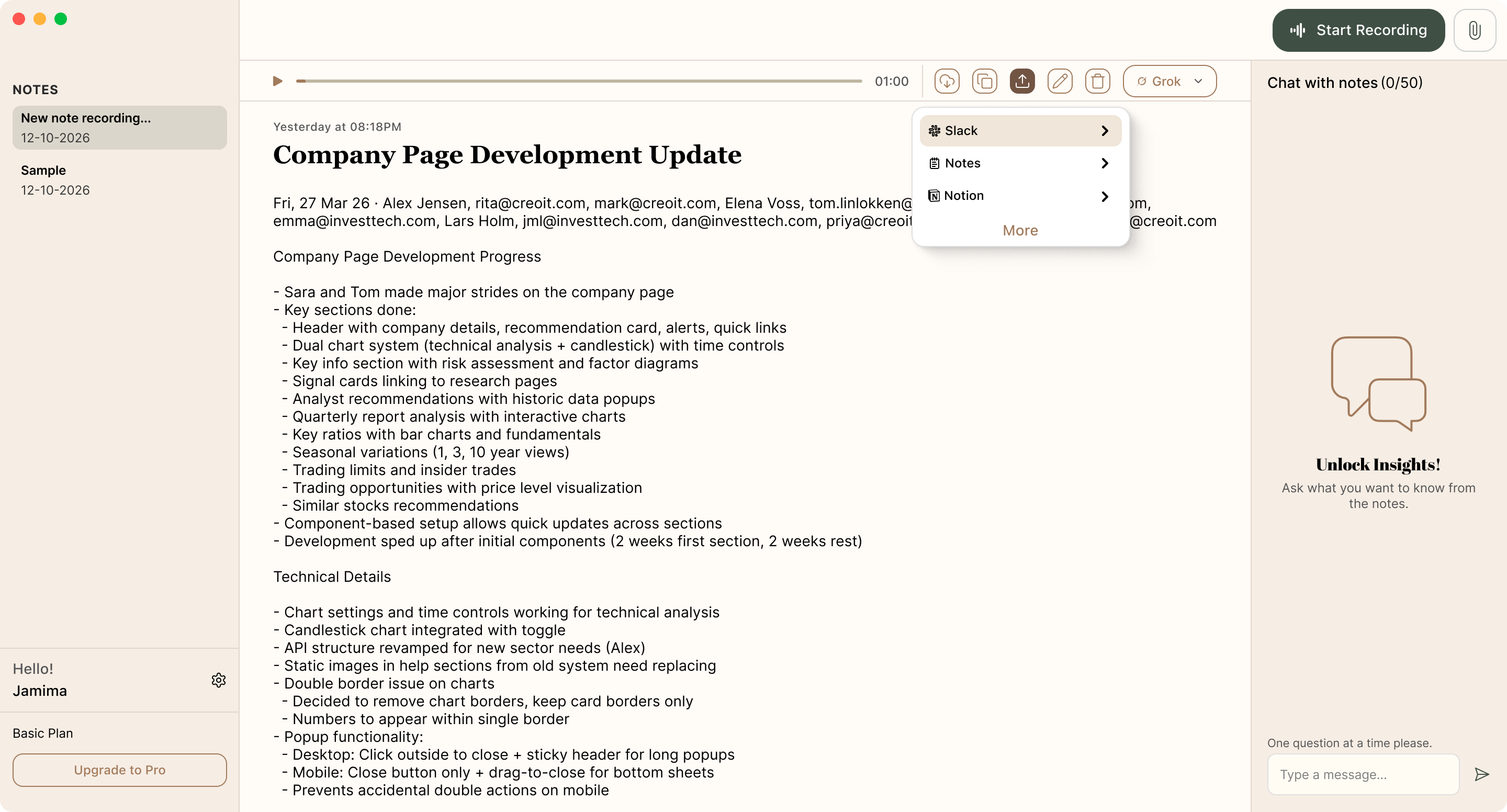Click Start Recording button

pyautogui.click(x=1358, y=30)
